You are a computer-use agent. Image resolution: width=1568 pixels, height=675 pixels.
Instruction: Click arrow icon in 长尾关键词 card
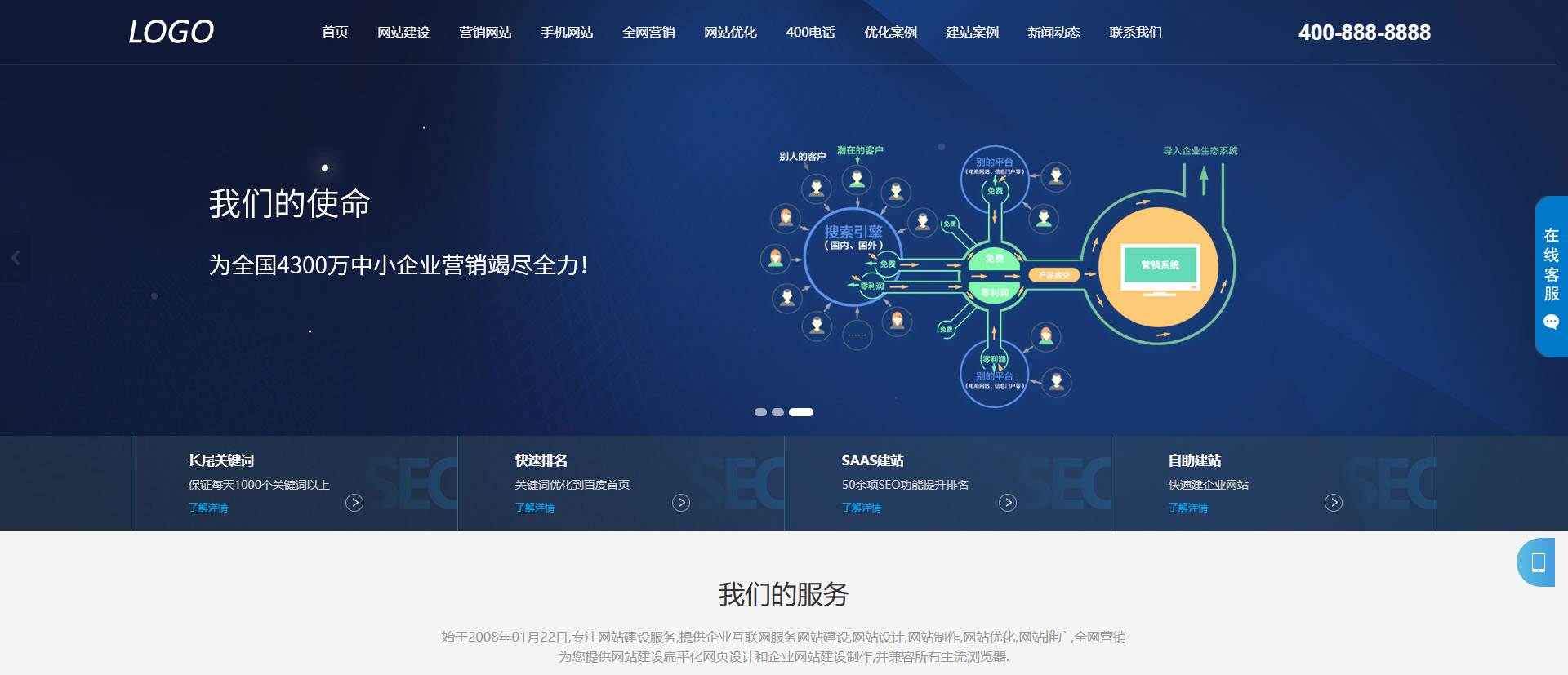(354, 503)
